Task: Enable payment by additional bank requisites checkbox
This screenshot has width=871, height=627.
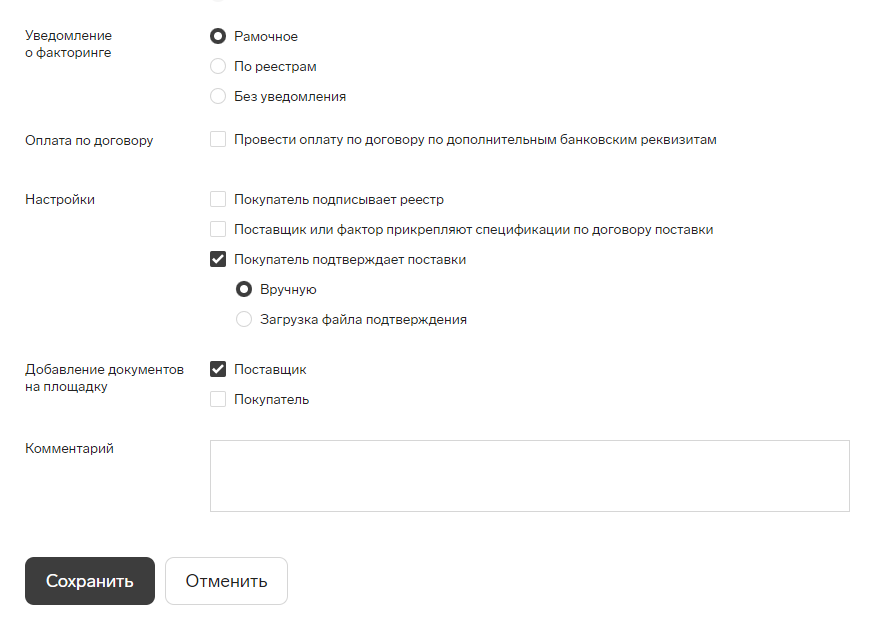Action: point(218,139)
